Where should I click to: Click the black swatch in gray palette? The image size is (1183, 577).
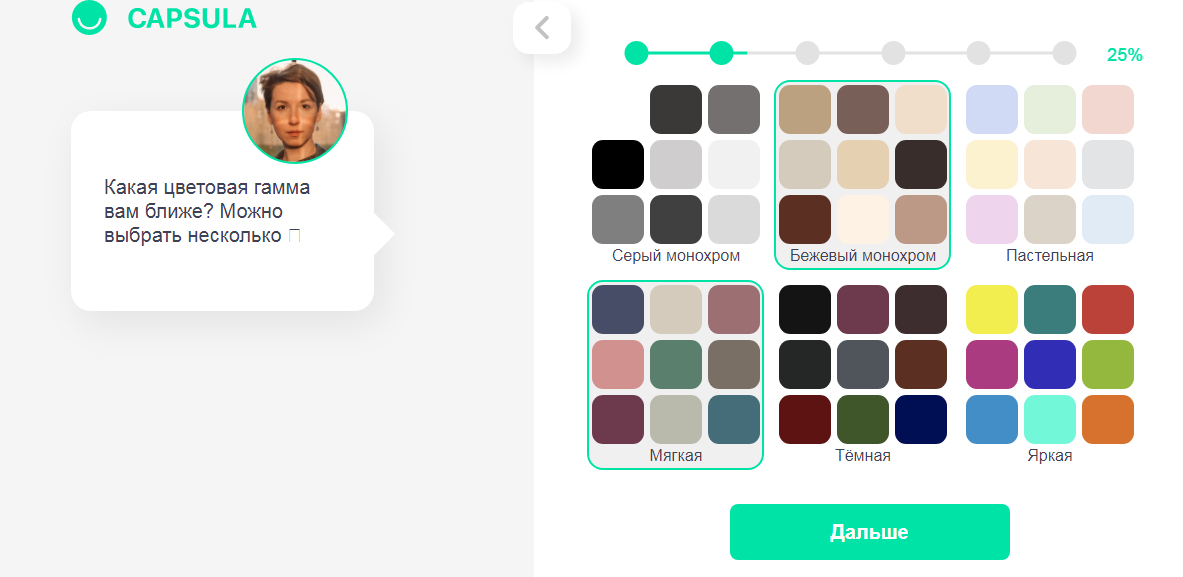pyautogui.click(x=618, y=164)
